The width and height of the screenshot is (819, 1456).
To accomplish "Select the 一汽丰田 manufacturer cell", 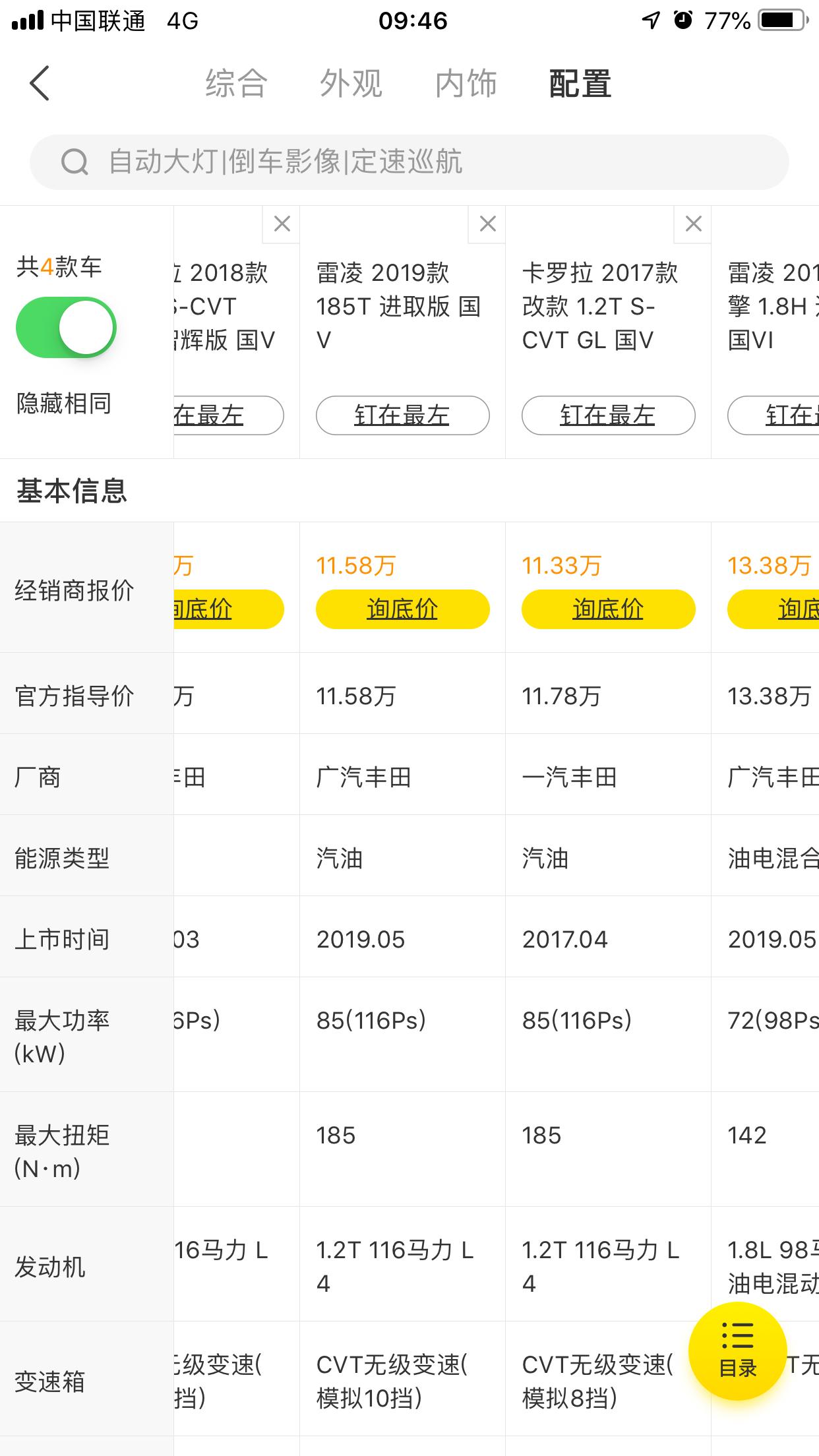I will click(569, 777).
